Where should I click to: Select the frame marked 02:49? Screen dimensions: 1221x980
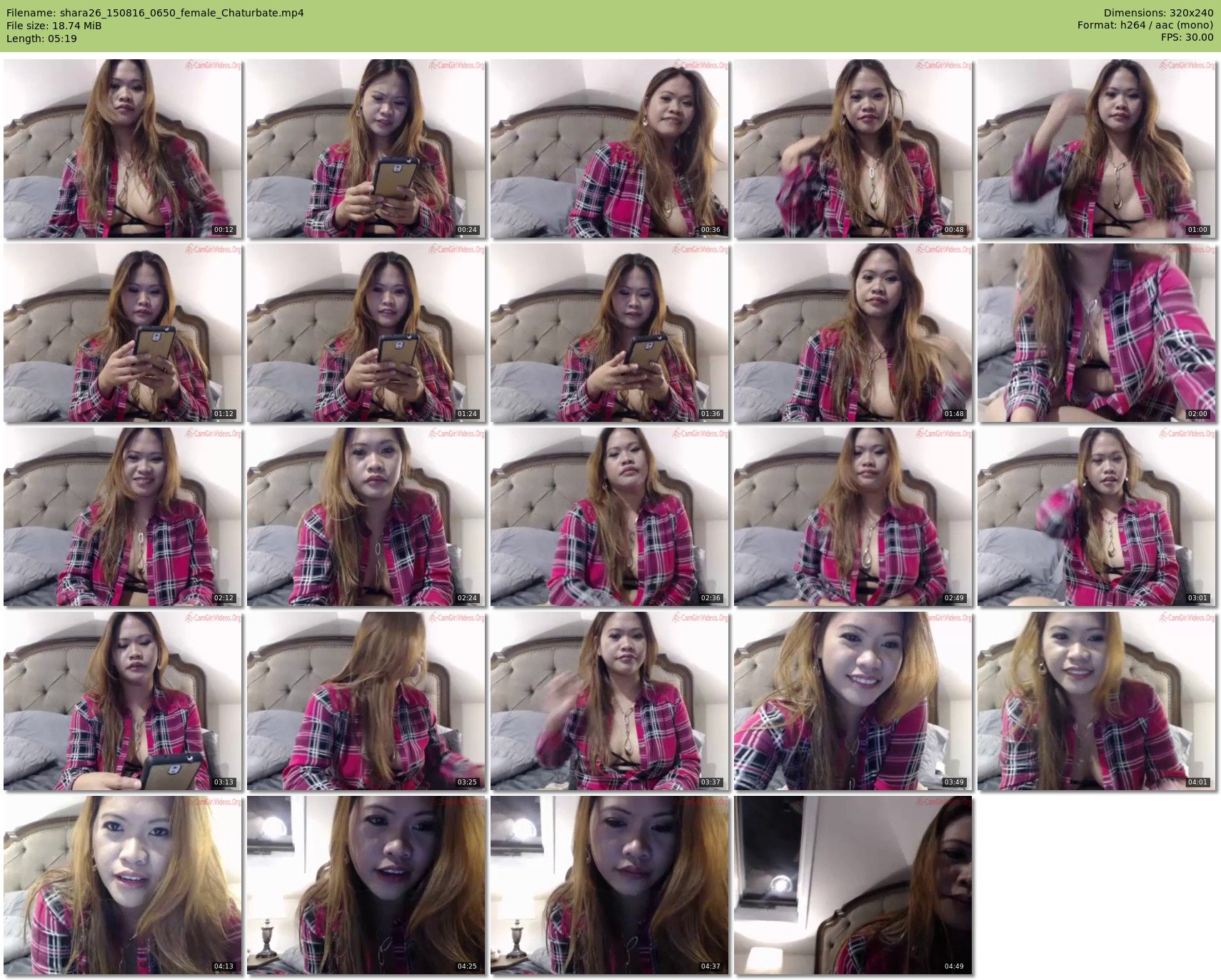tap(853, 517)
